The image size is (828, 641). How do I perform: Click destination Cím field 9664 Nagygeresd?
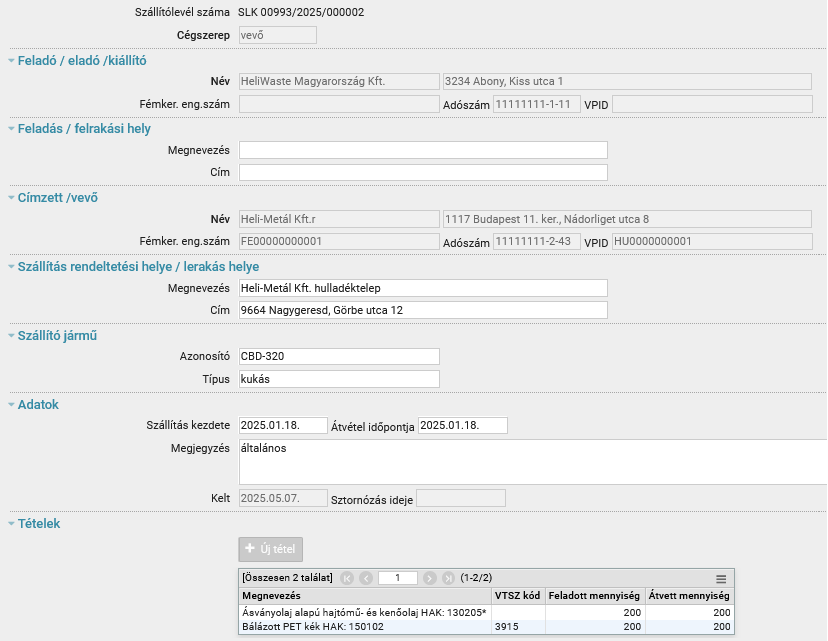click(x=423, y=310)
